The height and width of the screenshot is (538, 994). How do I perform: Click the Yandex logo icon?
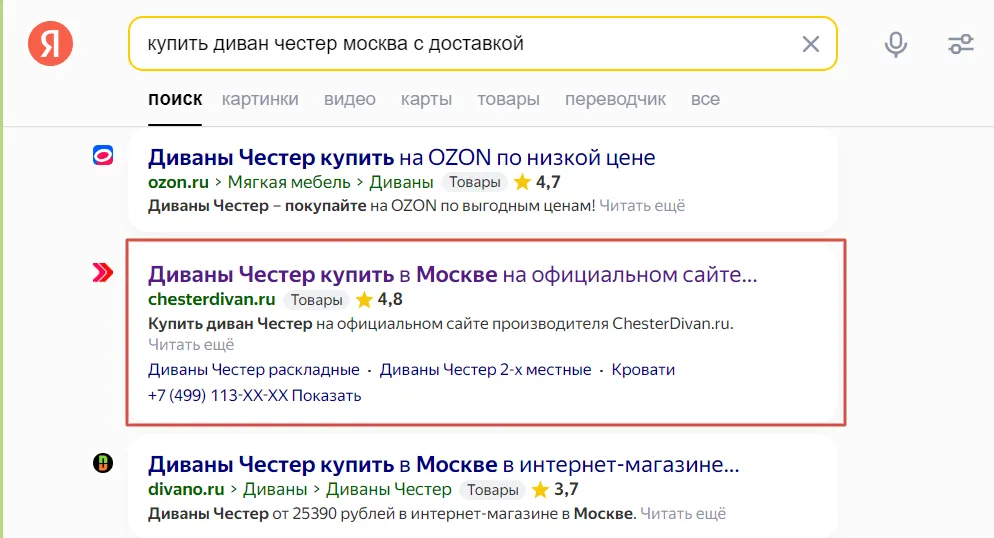tap(50, 44)
